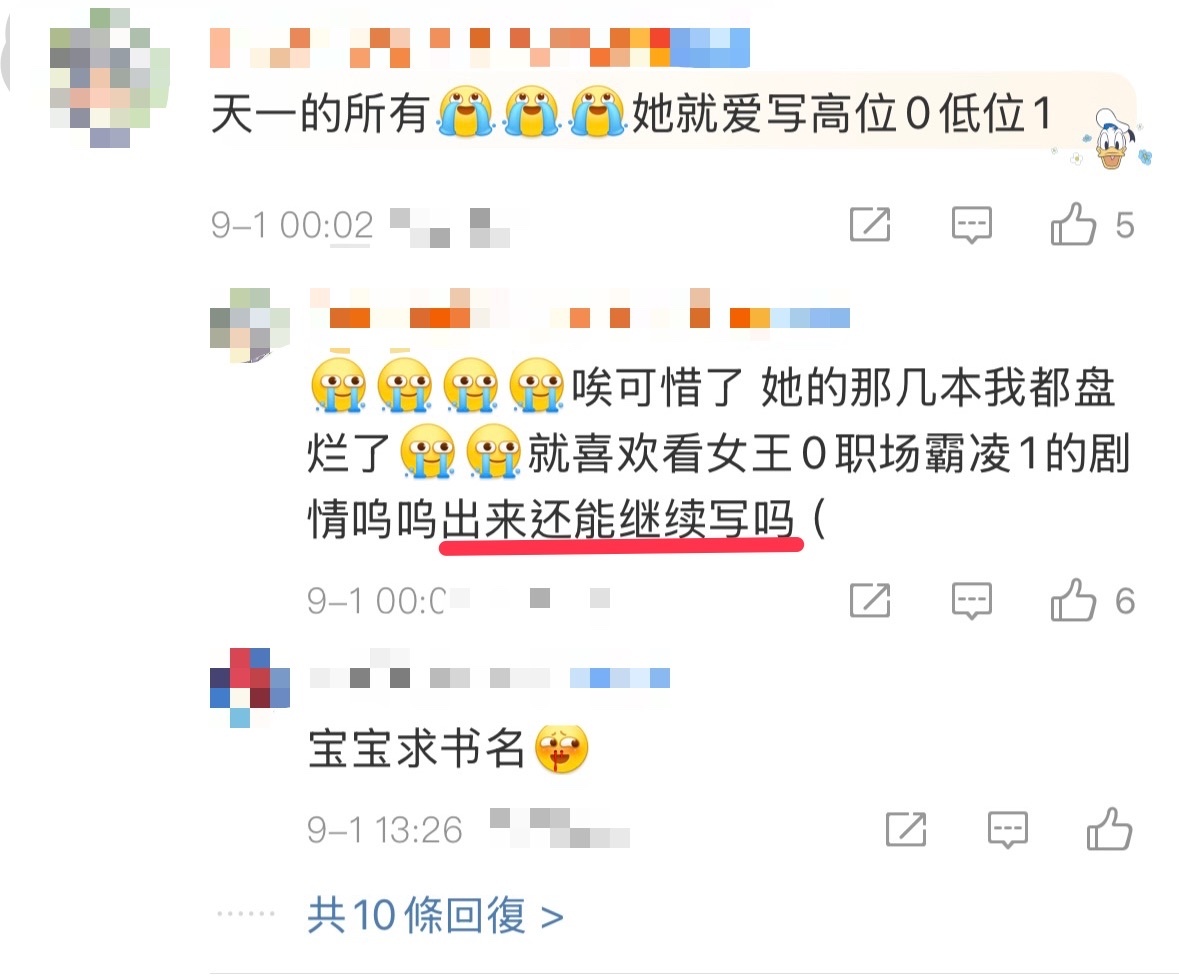Screen dimensions: 1179x978
Task: Like the top comment with 5 likes
Action: [x=1072, y=224]
